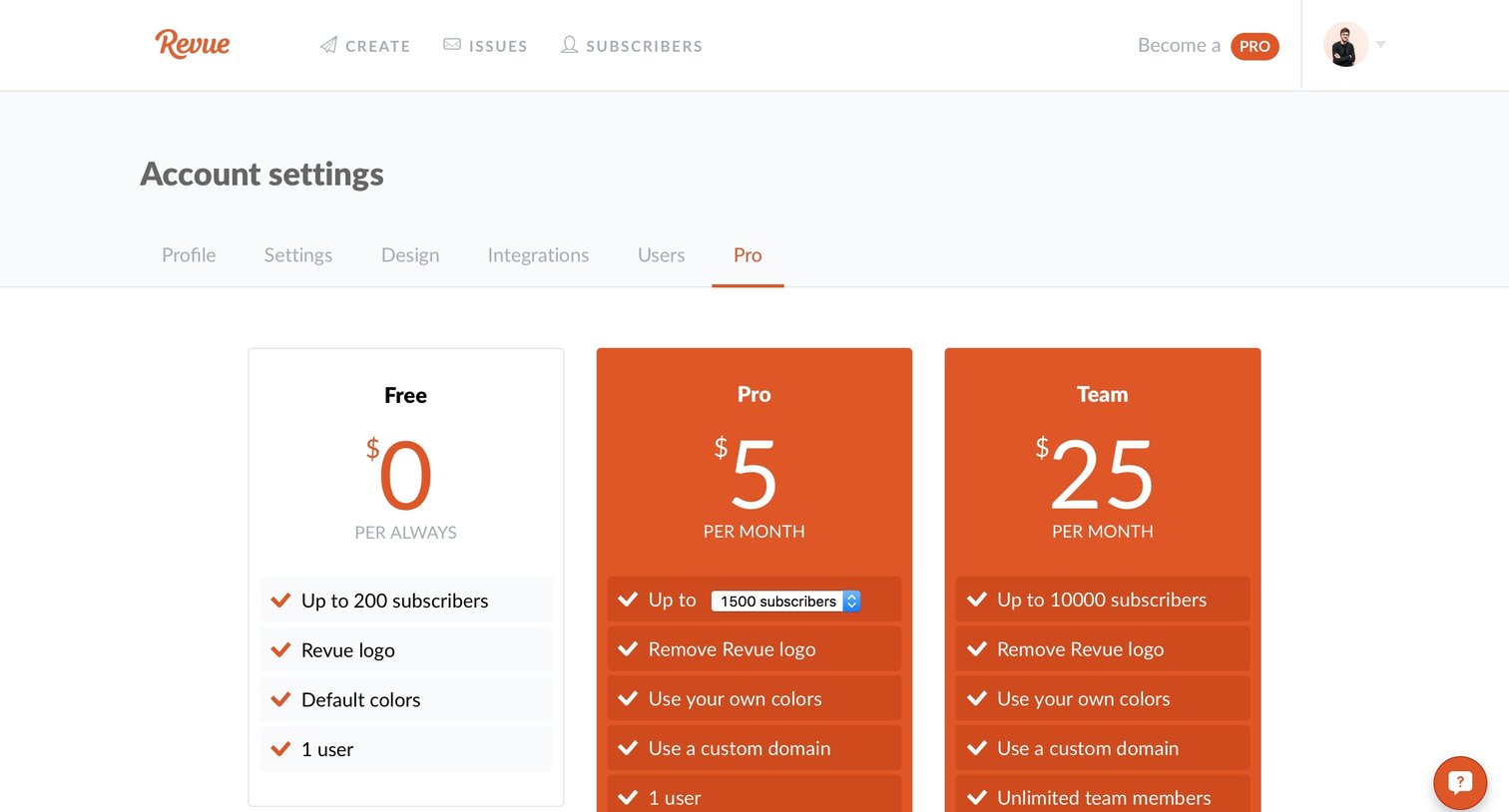
Task: Click checkmark beside Remove Revue logo in Pro
Action: 628,649
